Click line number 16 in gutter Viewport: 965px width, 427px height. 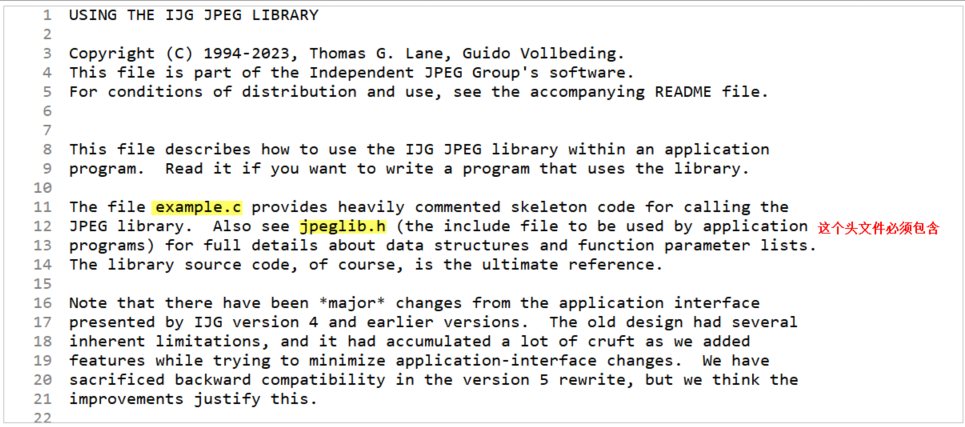coord(44,303)
